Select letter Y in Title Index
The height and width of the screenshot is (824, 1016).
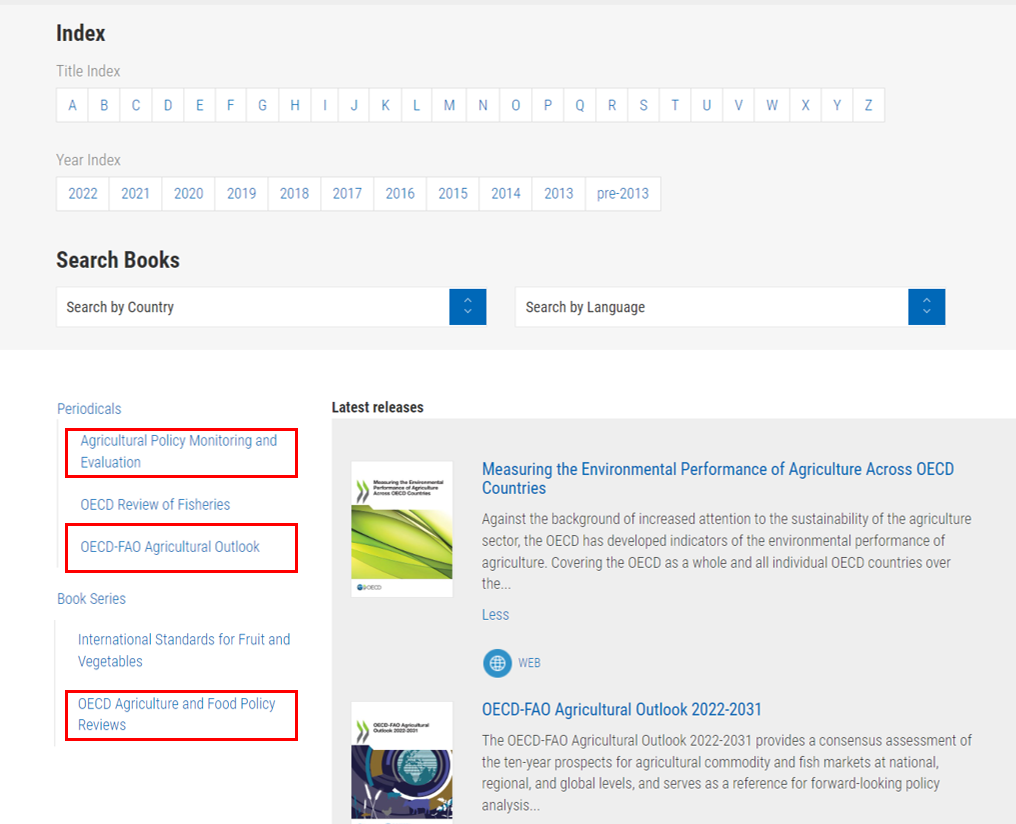point(837,105)
